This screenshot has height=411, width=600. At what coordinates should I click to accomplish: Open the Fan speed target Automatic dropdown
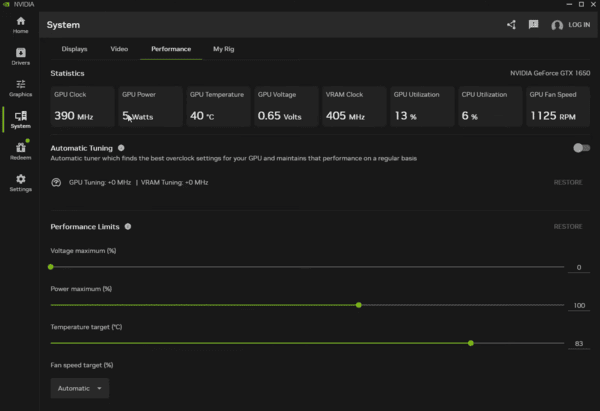(x=80, y=388)
